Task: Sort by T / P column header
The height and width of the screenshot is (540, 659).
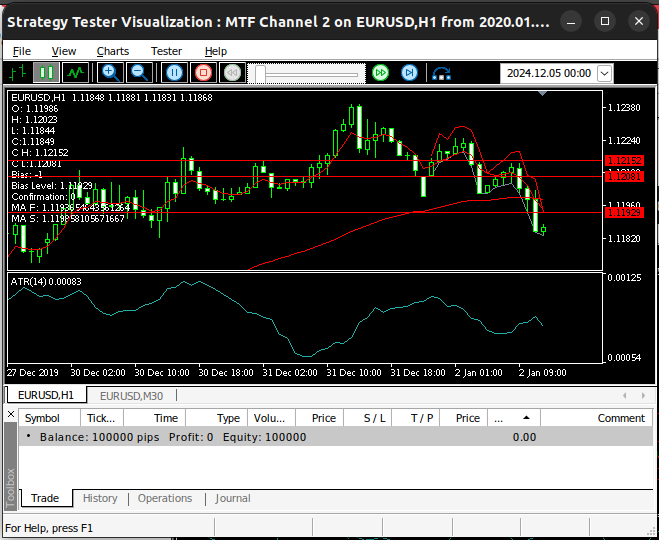Action: tap(416, 418)
